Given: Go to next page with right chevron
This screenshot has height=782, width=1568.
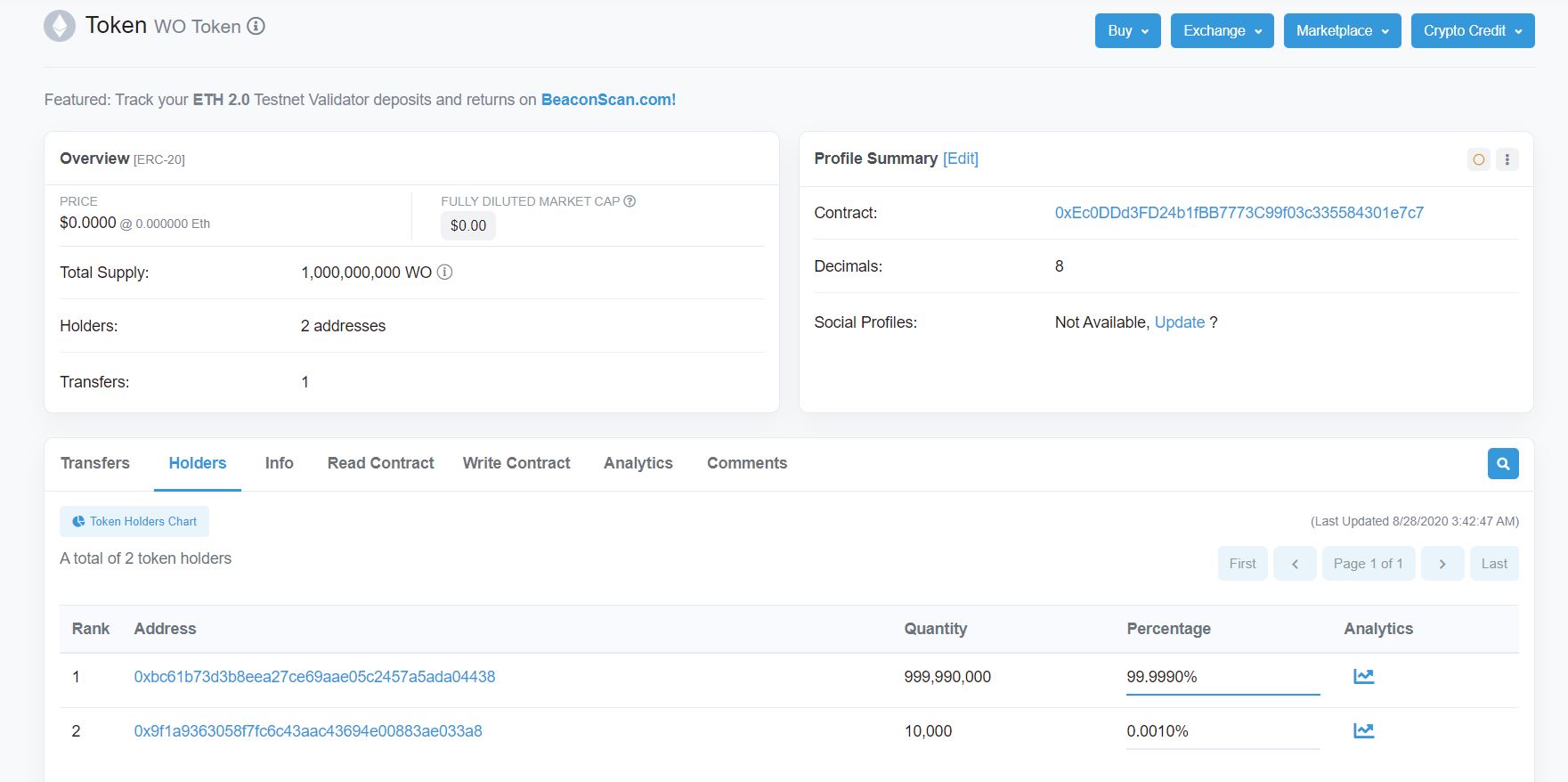Looking at the screenshot, I should (1442, 564).
